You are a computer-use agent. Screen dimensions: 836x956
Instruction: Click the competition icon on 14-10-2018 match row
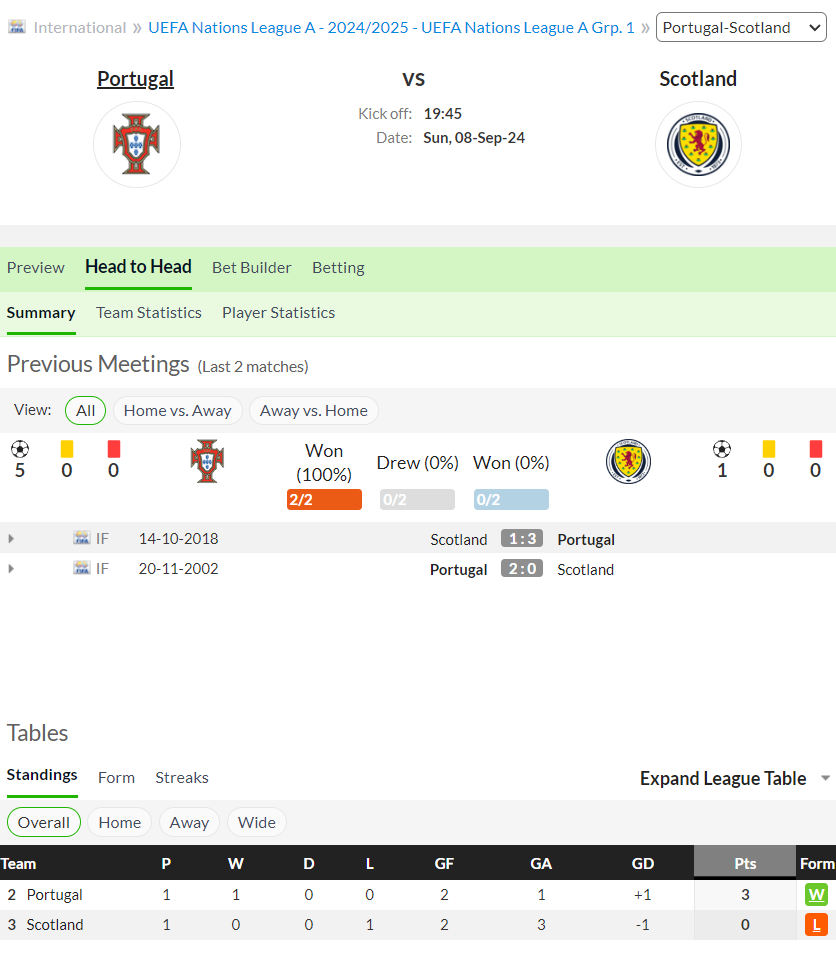click(x=82, y=538)
